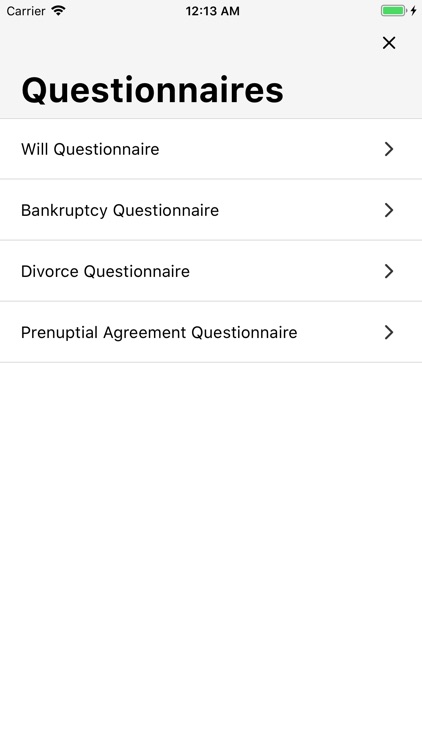The height and width of the screenshot is (750, 422).
Task: Expand the Prenuptial Agreement Questionnaire chevron
Action: point(389,332)
